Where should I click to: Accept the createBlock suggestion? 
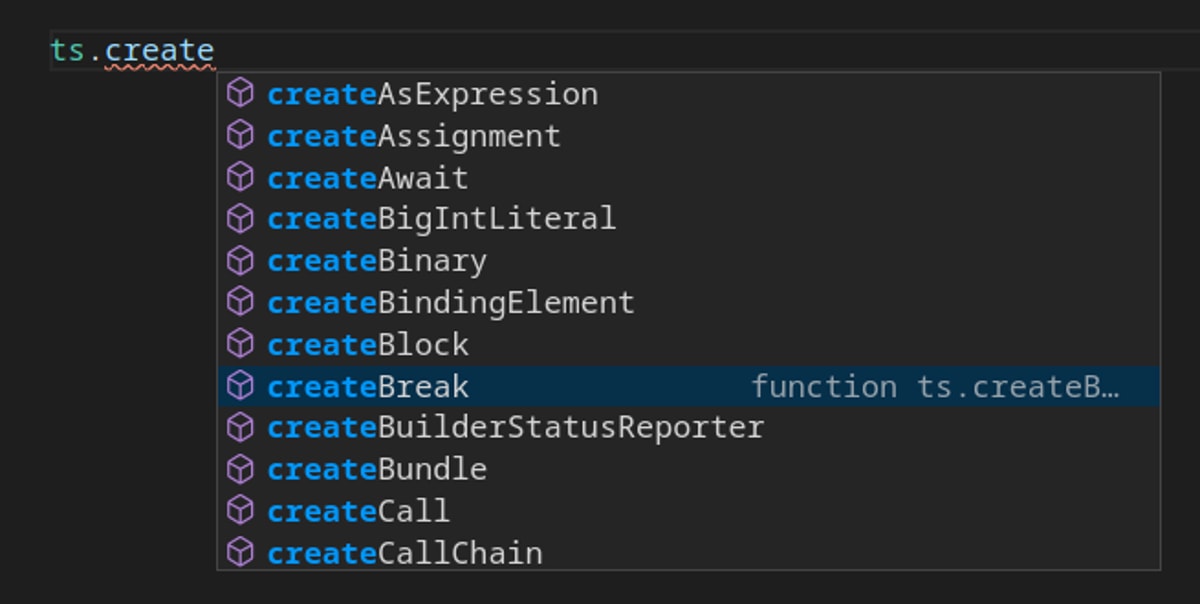[x=368, y=345]
